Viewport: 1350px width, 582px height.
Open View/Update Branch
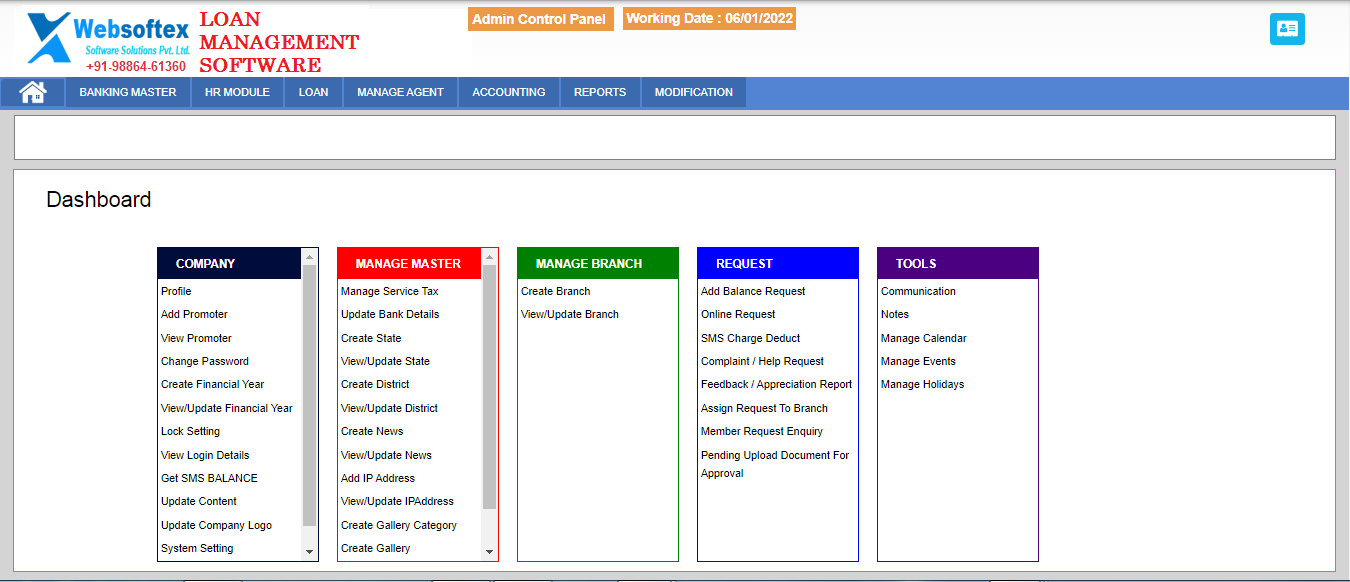pyautogui.click(x=570, y=314)
